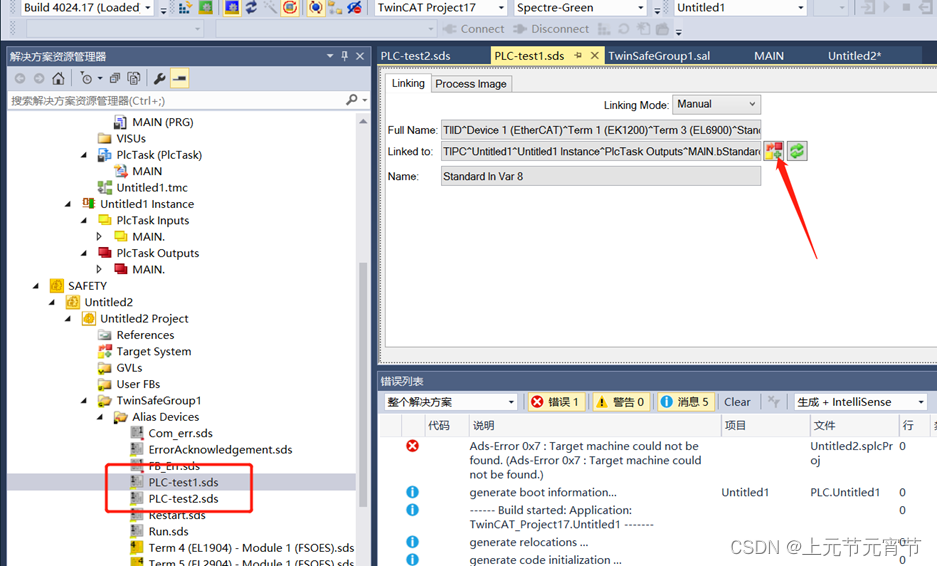
Task: Click the Clear button in error list
Action: 737,402
